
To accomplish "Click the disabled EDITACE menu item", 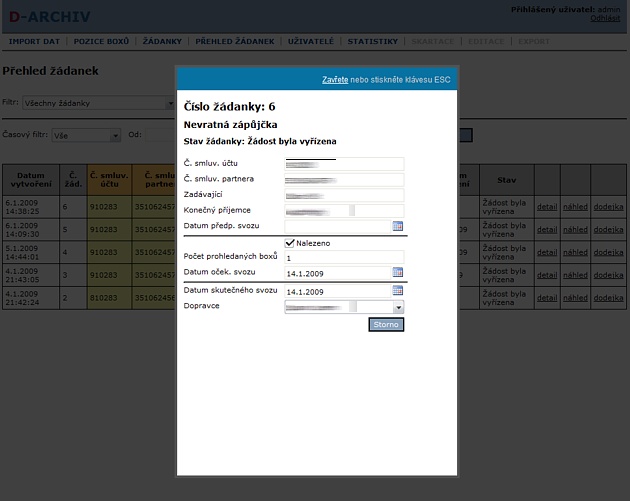I will (486, 41).
